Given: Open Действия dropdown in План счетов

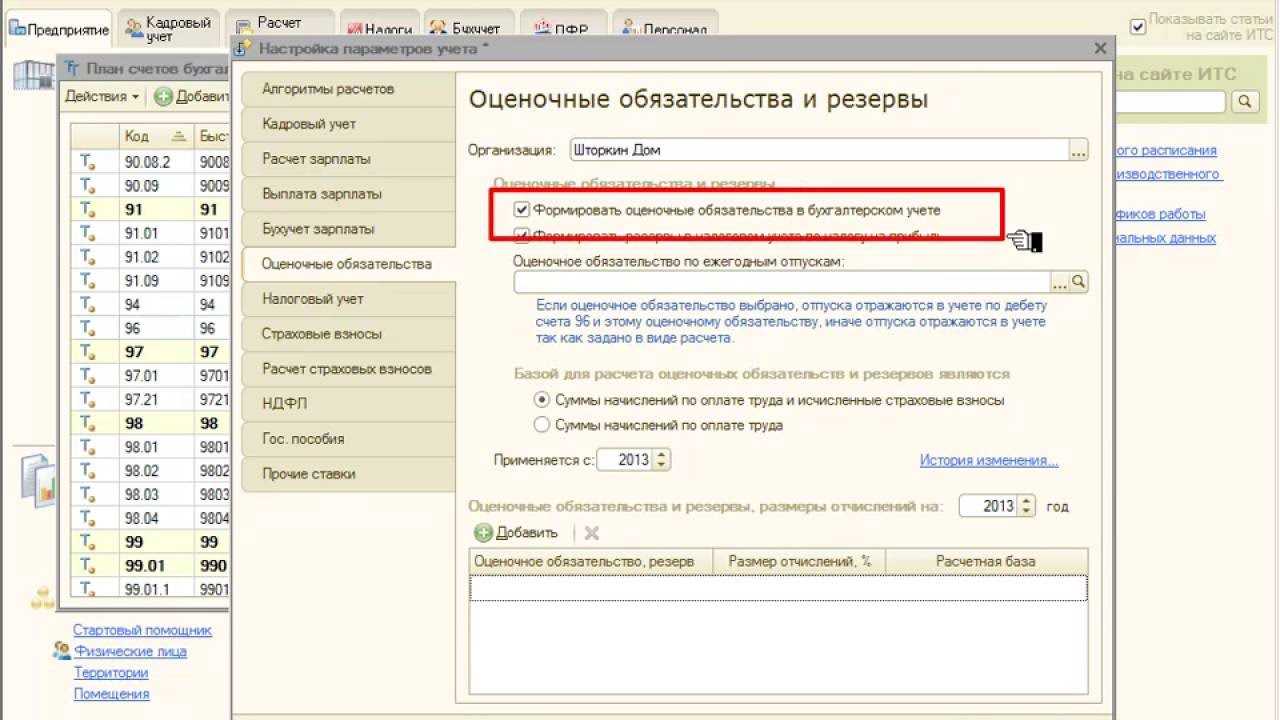Looking at the screenshot, I should (102, 96).
